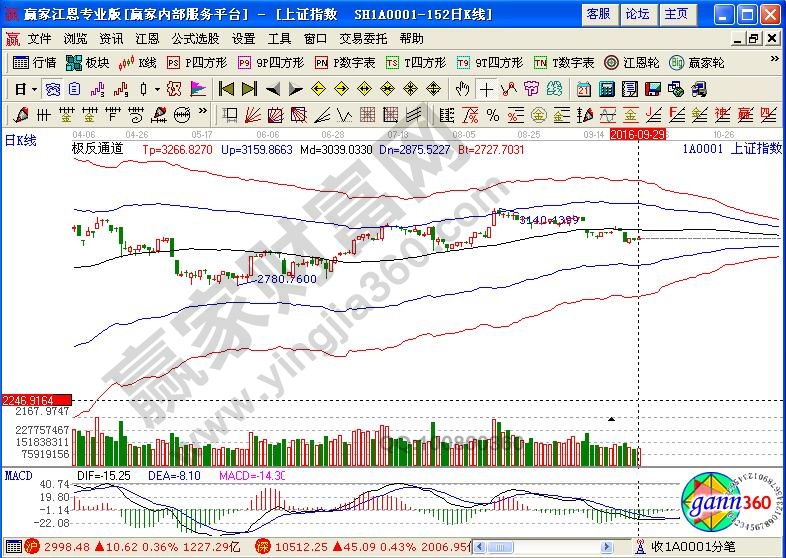
Task: Open the P四方形 tool
Action: point(197,63)
